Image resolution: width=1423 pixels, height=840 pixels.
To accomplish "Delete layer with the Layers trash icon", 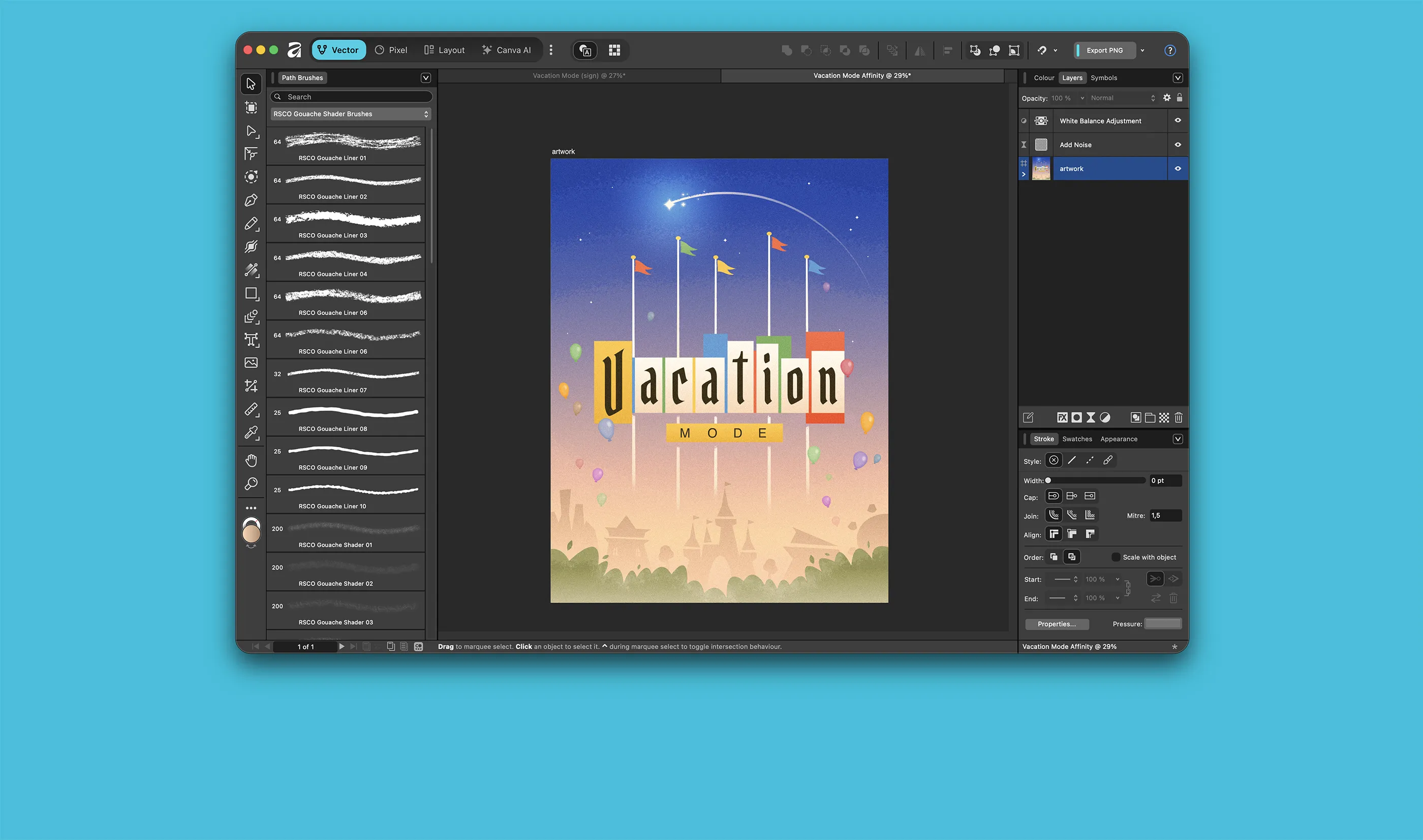I will [1179, 418].
